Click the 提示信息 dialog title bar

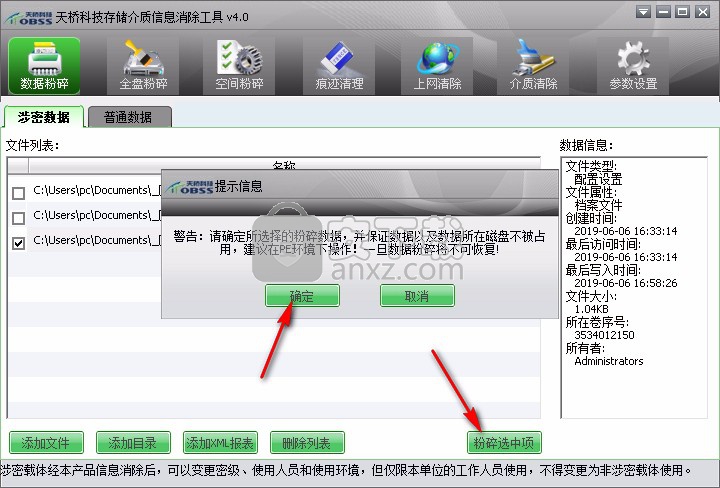click(360, 186)
